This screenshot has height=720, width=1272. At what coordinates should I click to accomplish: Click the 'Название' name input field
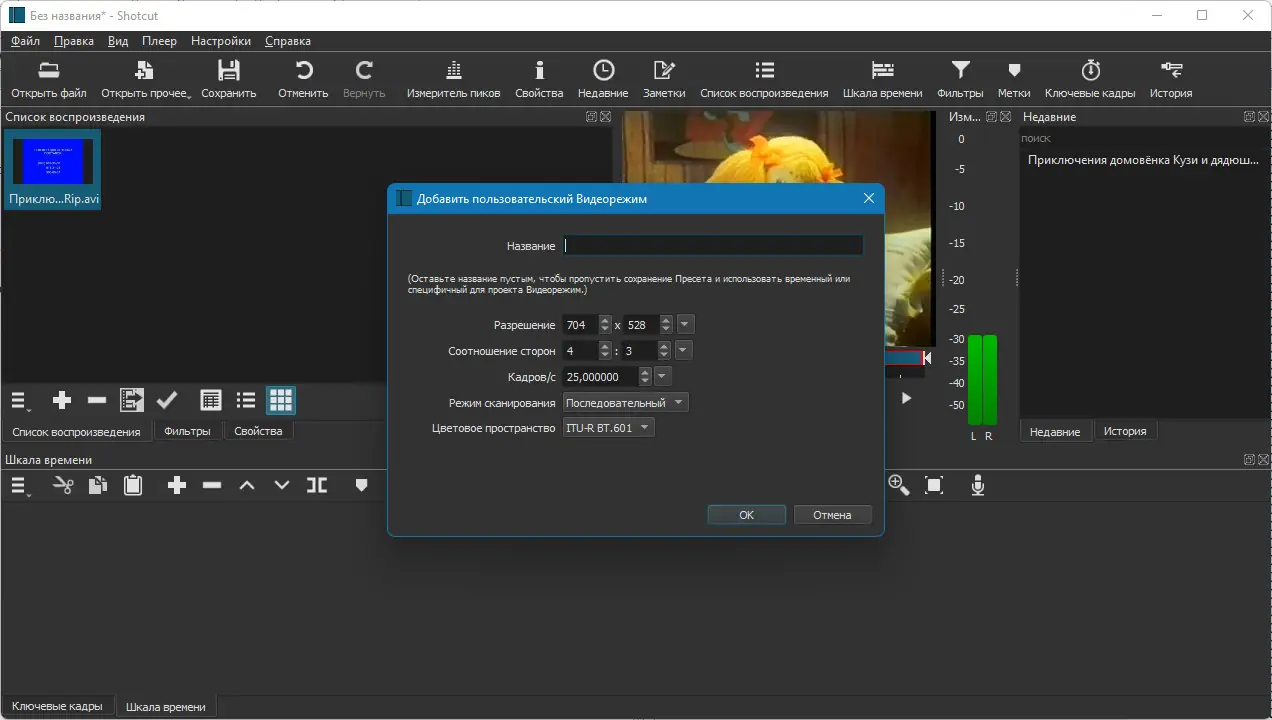point(712,245)
